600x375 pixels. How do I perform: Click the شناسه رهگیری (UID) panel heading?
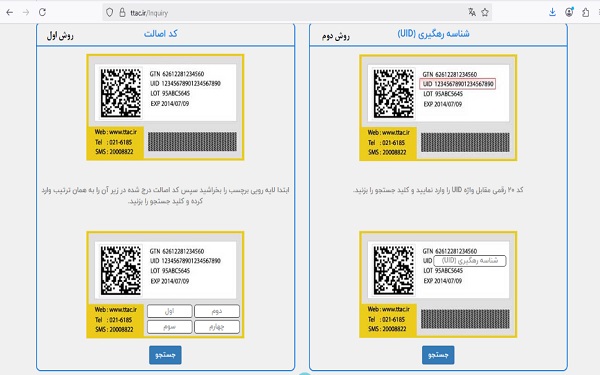click(433, 34)
